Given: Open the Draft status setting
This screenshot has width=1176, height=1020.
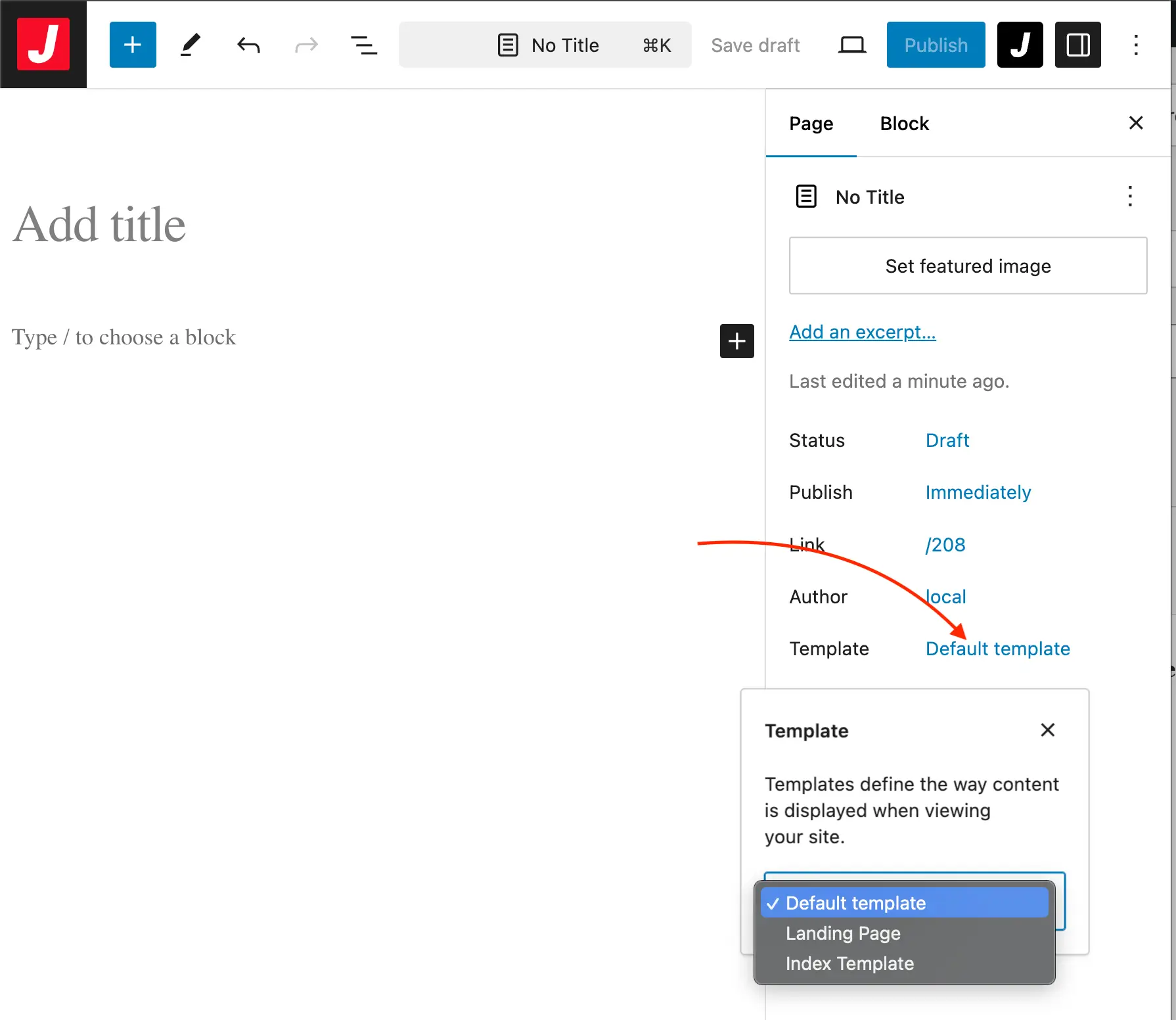Looking at the screenshot, I should tap(947, 440).
